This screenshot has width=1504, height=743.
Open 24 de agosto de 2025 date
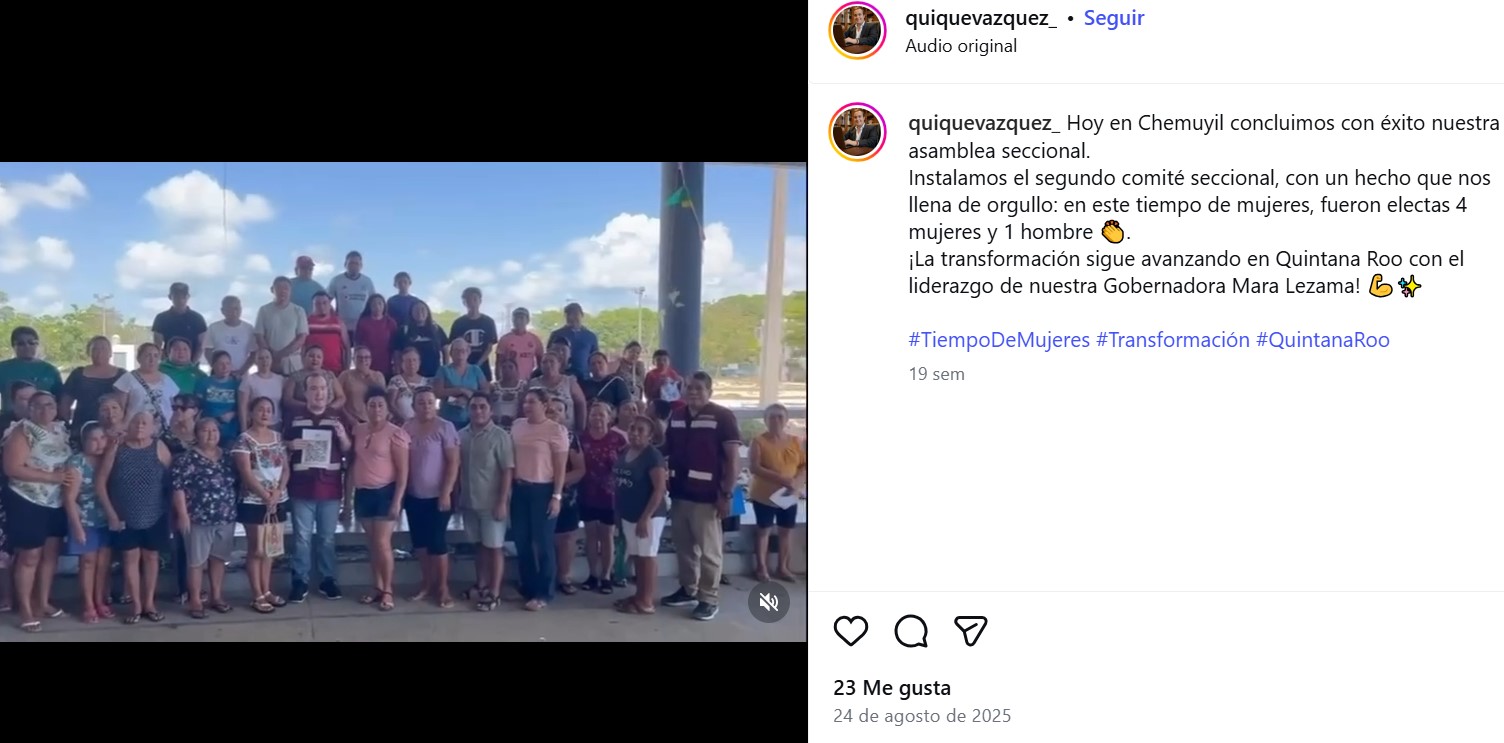tap(922, 716)
